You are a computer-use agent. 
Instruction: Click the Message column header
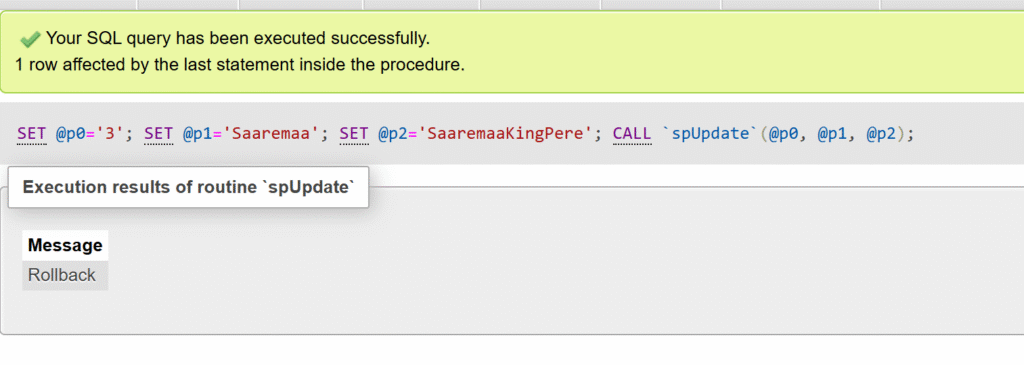[x=65, y=246]
